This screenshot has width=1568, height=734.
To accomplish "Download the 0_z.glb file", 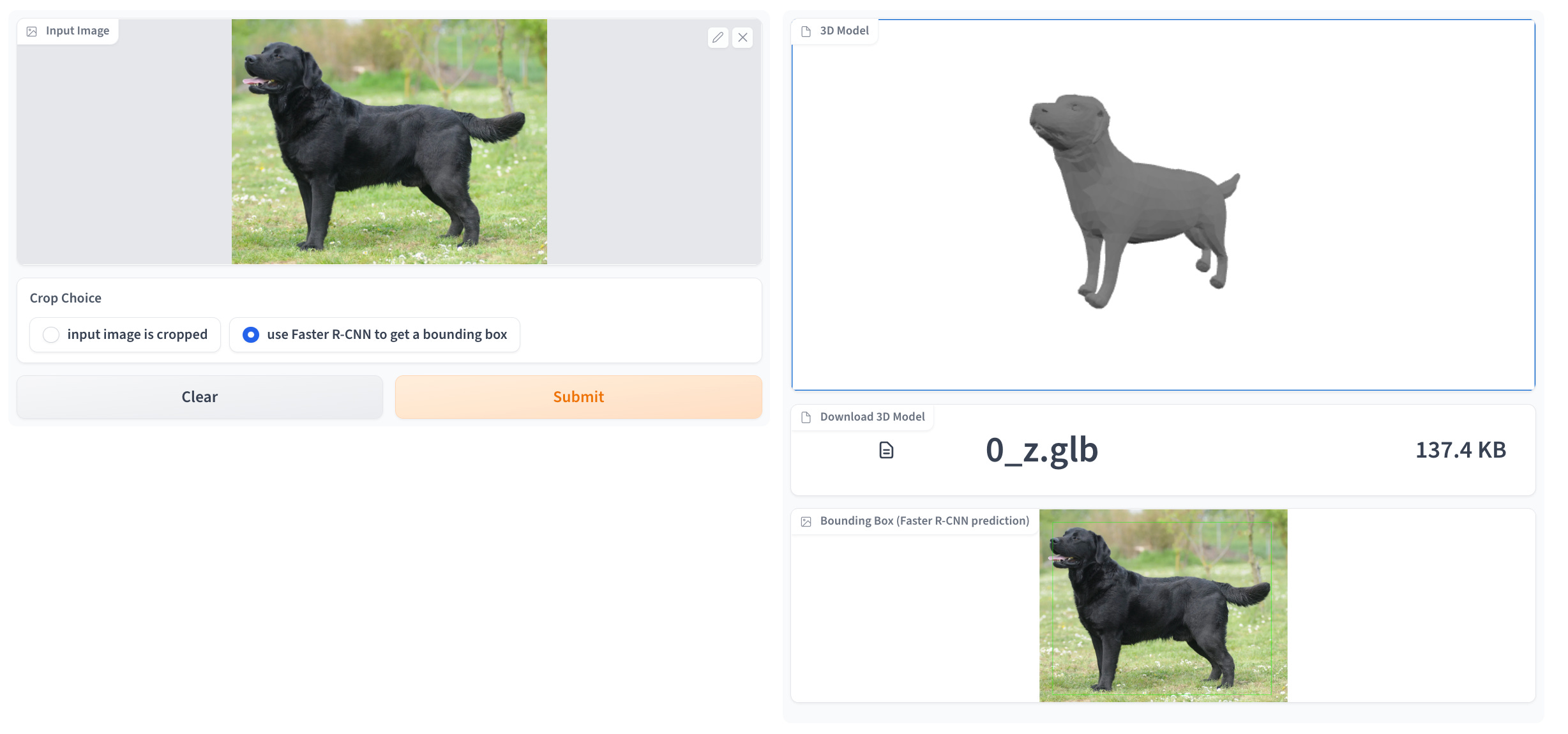I will point(1041,451).
